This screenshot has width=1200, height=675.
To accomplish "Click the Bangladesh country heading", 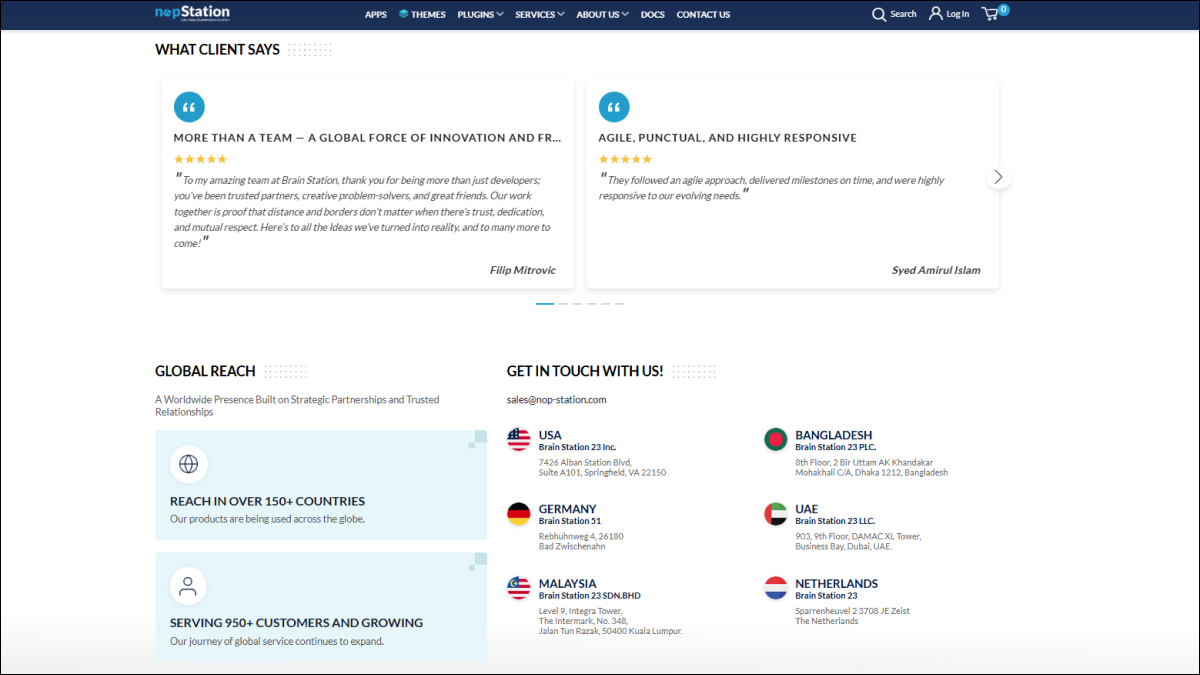I will click(834, 435).
